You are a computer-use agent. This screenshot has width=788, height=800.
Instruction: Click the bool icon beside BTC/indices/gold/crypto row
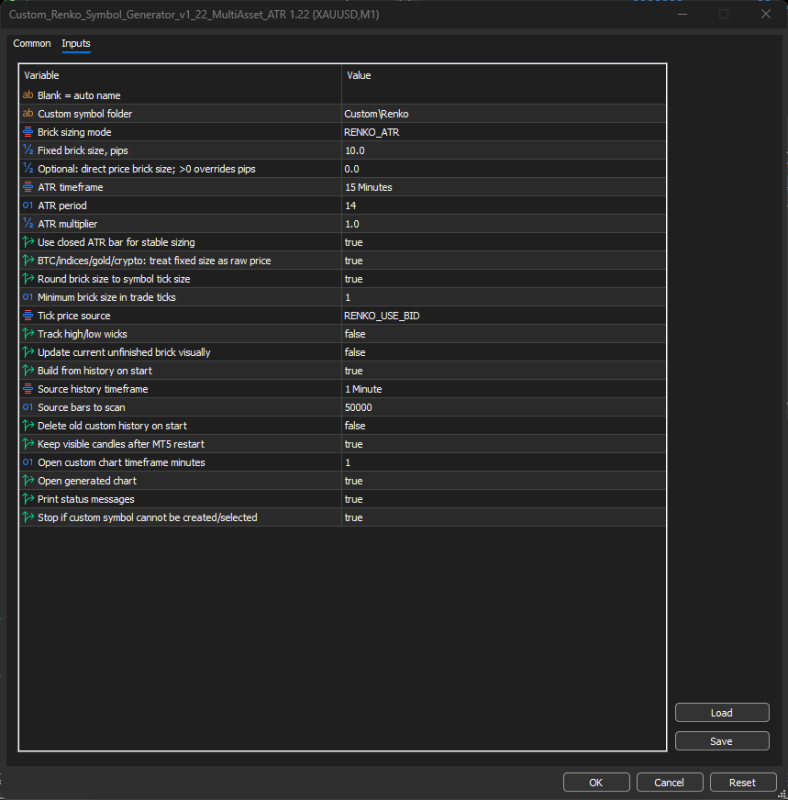point(28,260)
